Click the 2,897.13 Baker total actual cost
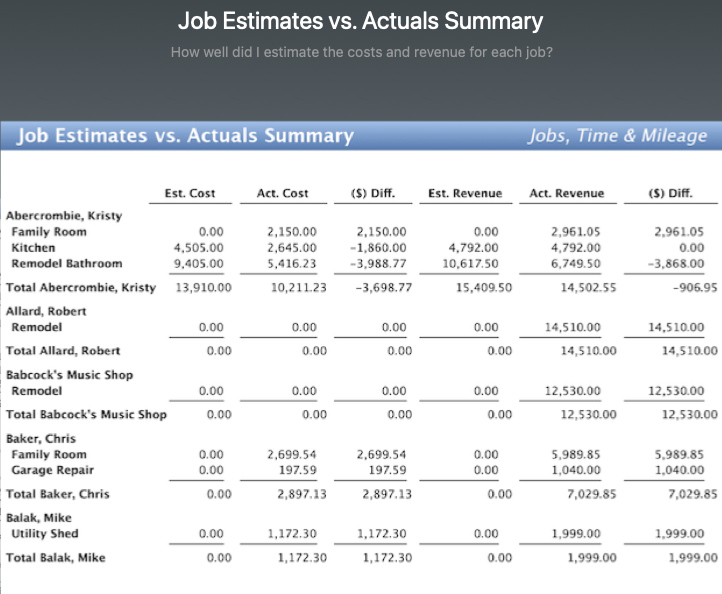The width and height of the screenshot is (722, 594). click(302, 494)
